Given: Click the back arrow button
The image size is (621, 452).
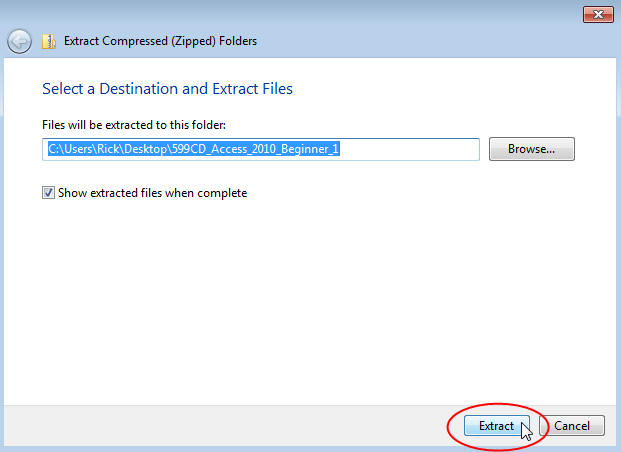Looking at the screenshot, I should click(18, 41).
